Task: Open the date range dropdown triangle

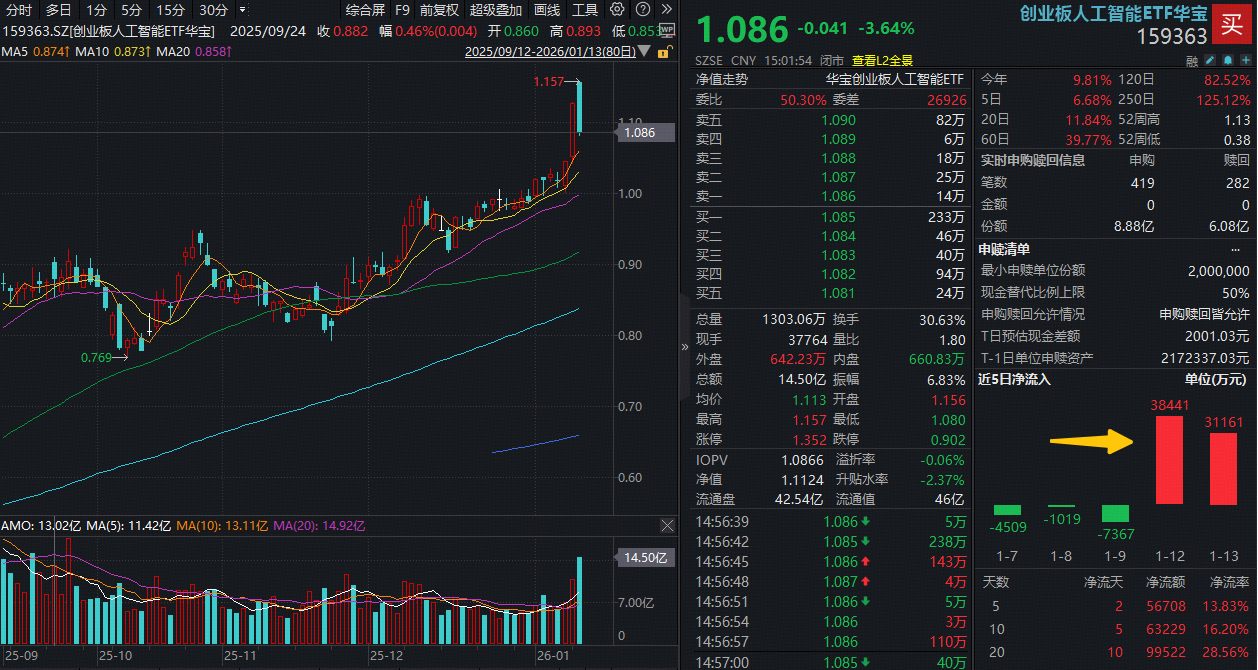Action: pyautogui.click(x=645, y=51)
